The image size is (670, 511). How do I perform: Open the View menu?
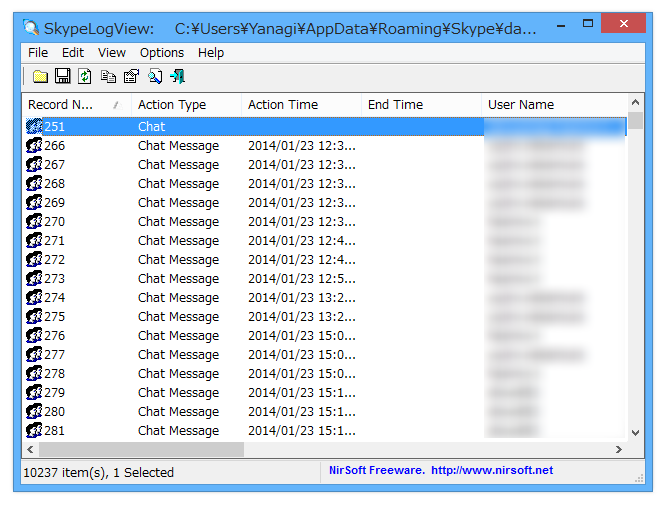point(112,53)
